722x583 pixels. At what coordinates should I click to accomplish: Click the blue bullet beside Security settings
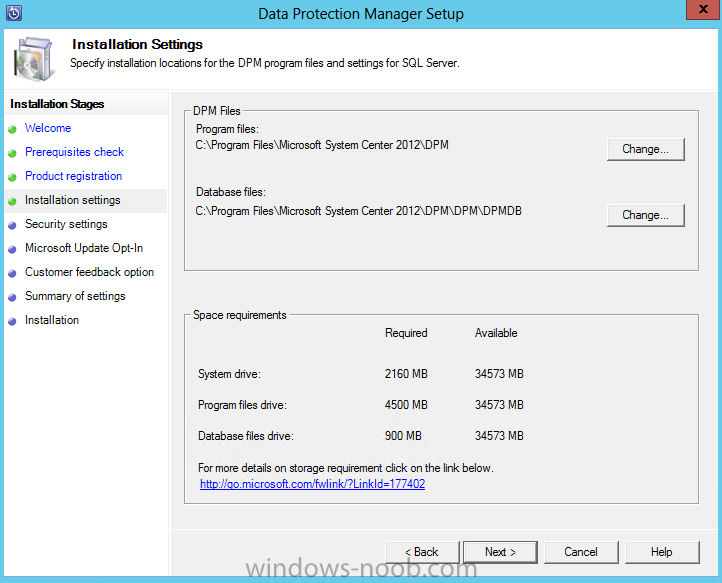point(12,225)
